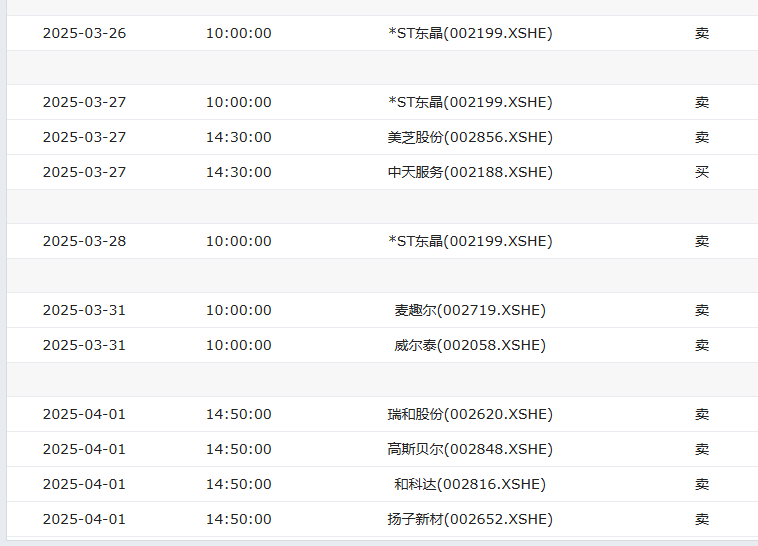This screenshot has width=758, height=546.
Task: Select the 高斯贝尔(002848.XSHE) stock name
Action: coord(470,449)
